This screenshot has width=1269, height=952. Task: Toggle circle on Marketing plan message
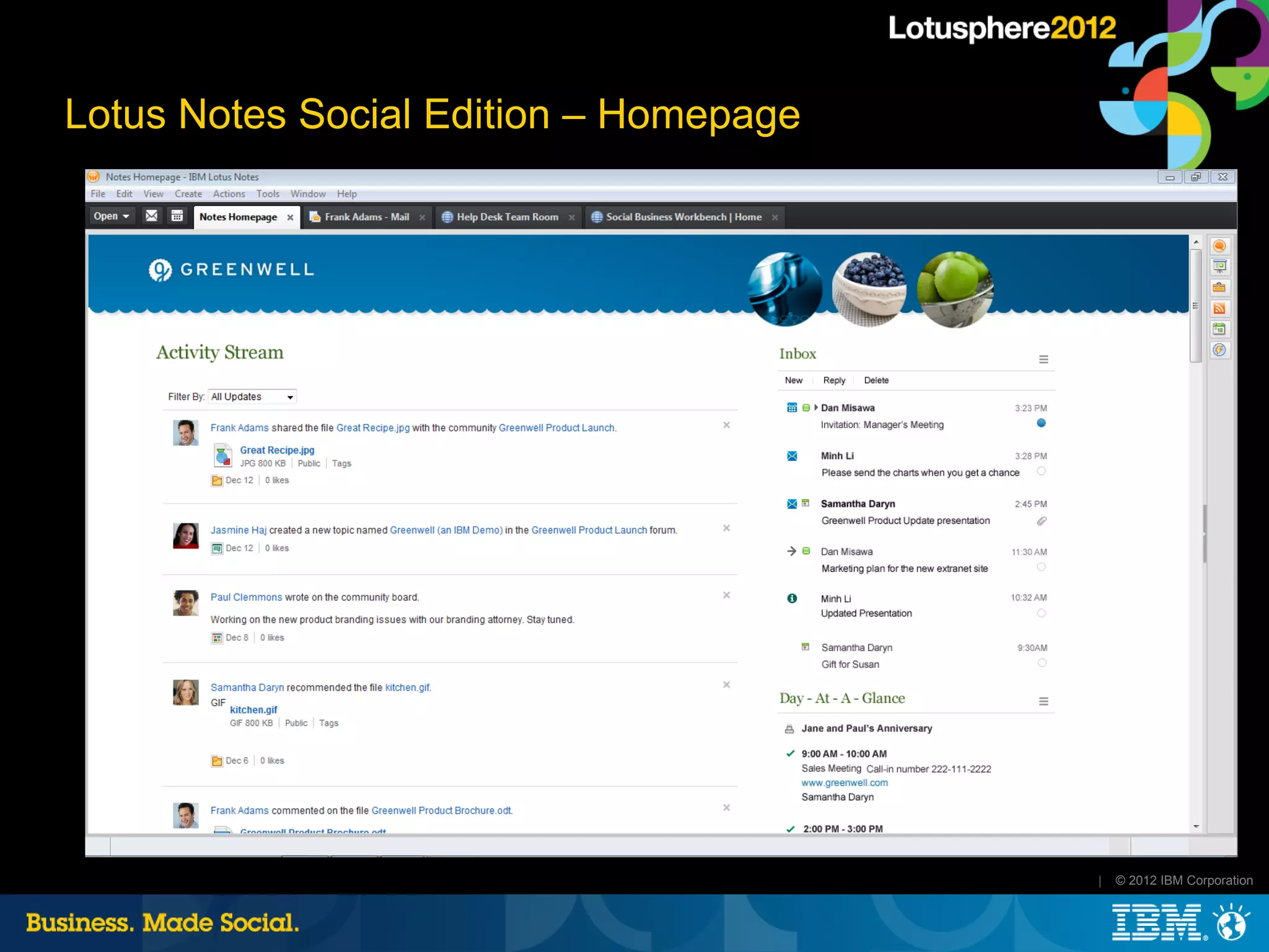click(x=1041, y=567)
